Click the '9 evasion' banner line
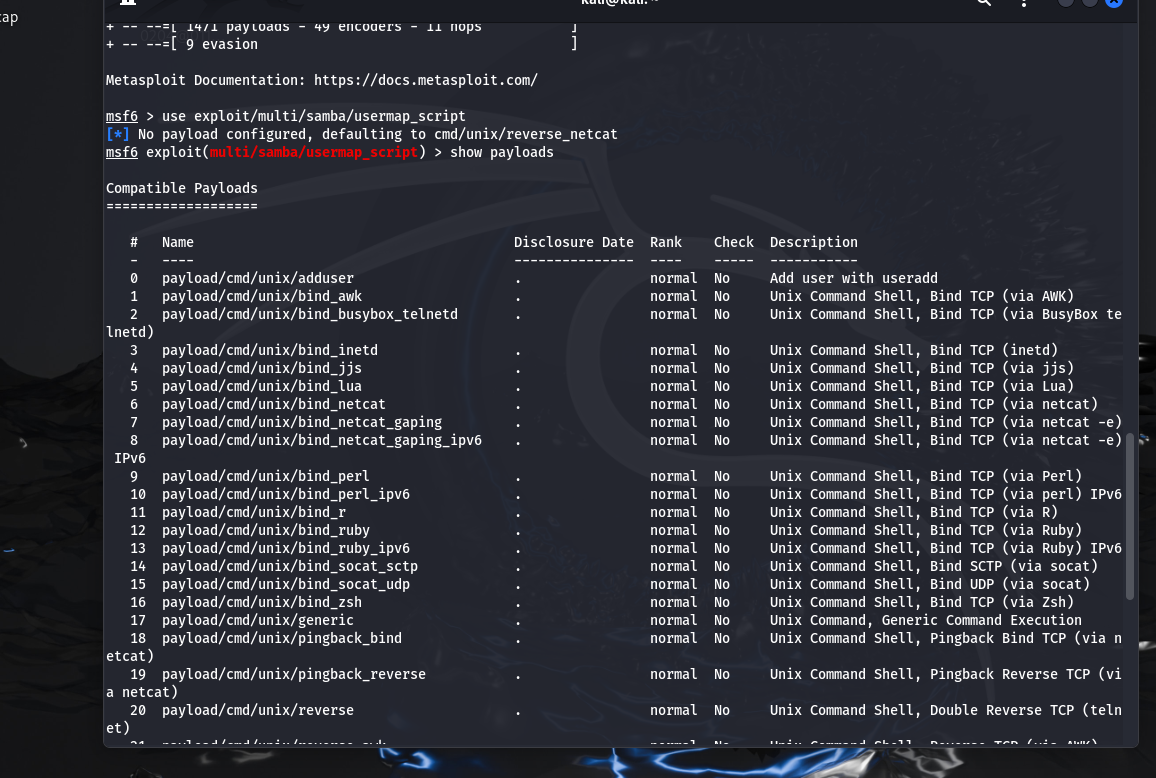The height and width of the screenshot is (778, 1156). click(x=222, y=44)
